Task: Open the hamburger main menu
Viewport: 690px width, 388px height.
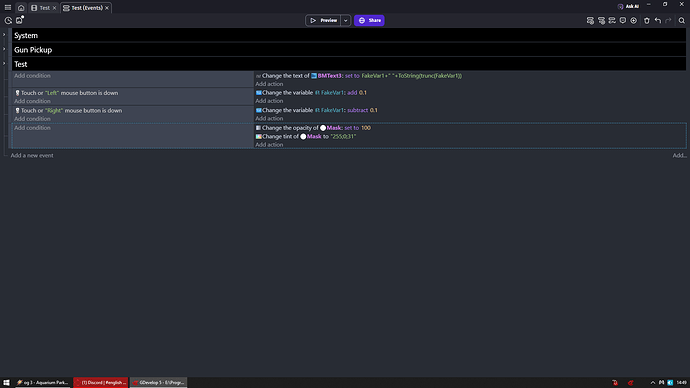Action: point(8,7)
